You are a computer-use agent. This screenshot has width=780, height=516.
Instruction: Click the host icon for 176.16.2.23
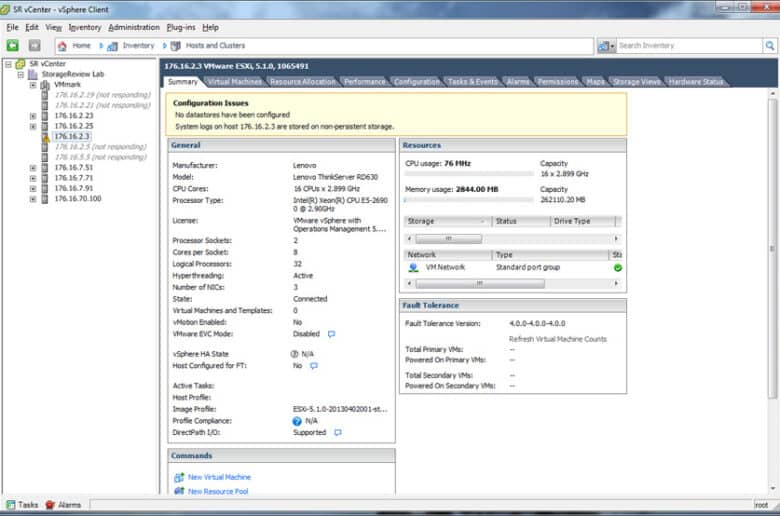tap(45, 115)
